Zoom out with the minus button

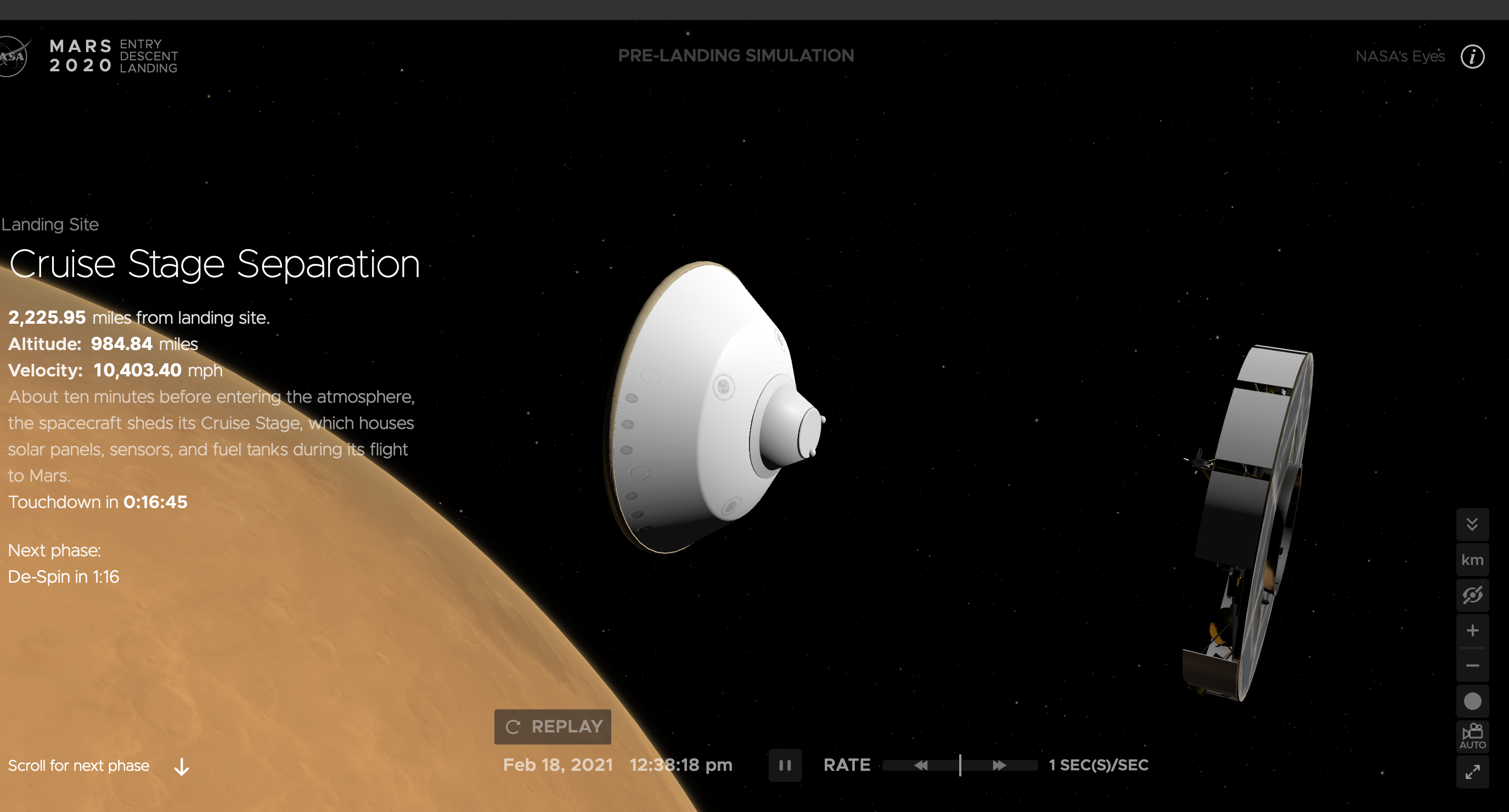1472,666
